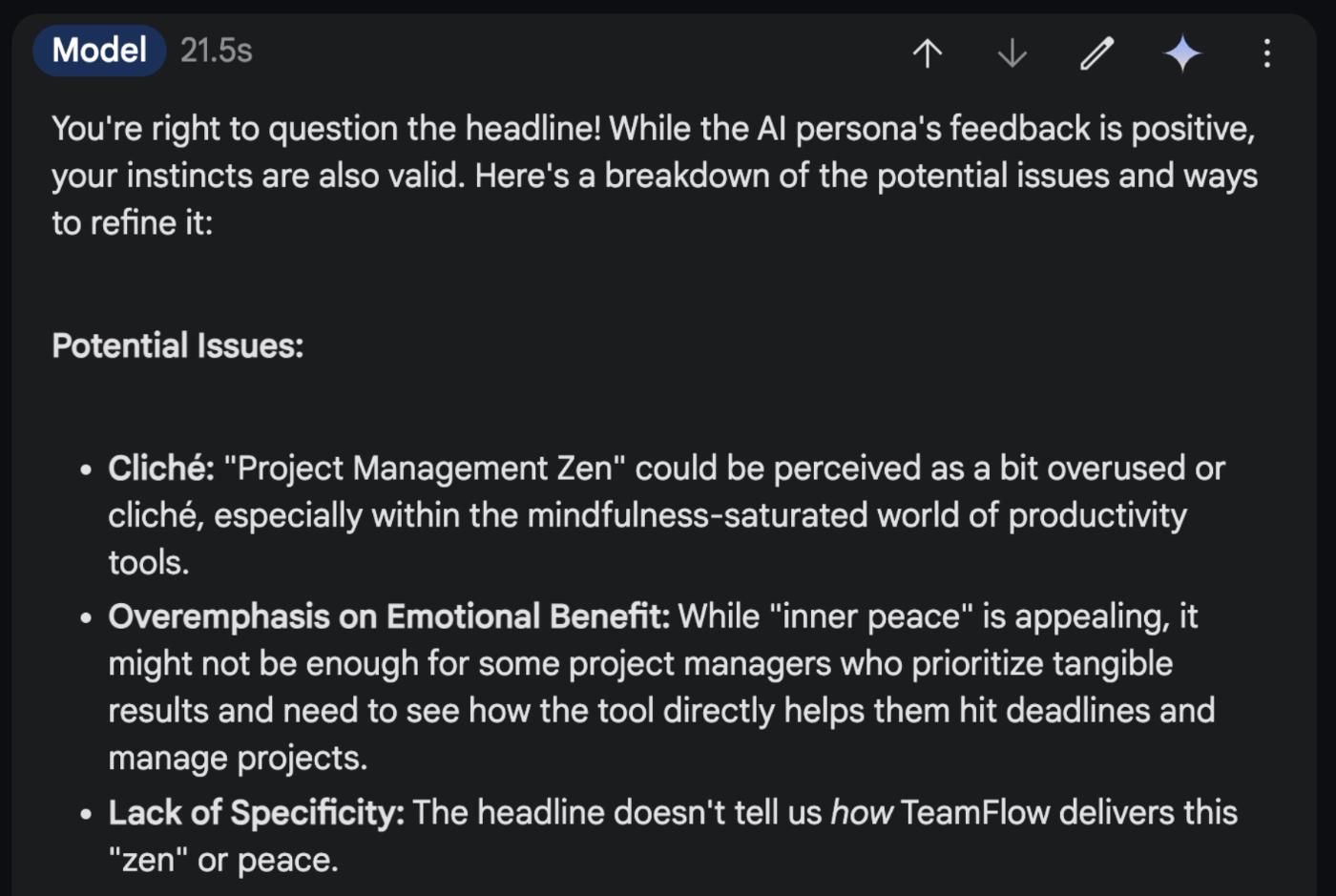Click the bold 'Cliché:' label
The height and width of the screenshot is (896, 1336).
pyautogui.click(x=161, y=469)
